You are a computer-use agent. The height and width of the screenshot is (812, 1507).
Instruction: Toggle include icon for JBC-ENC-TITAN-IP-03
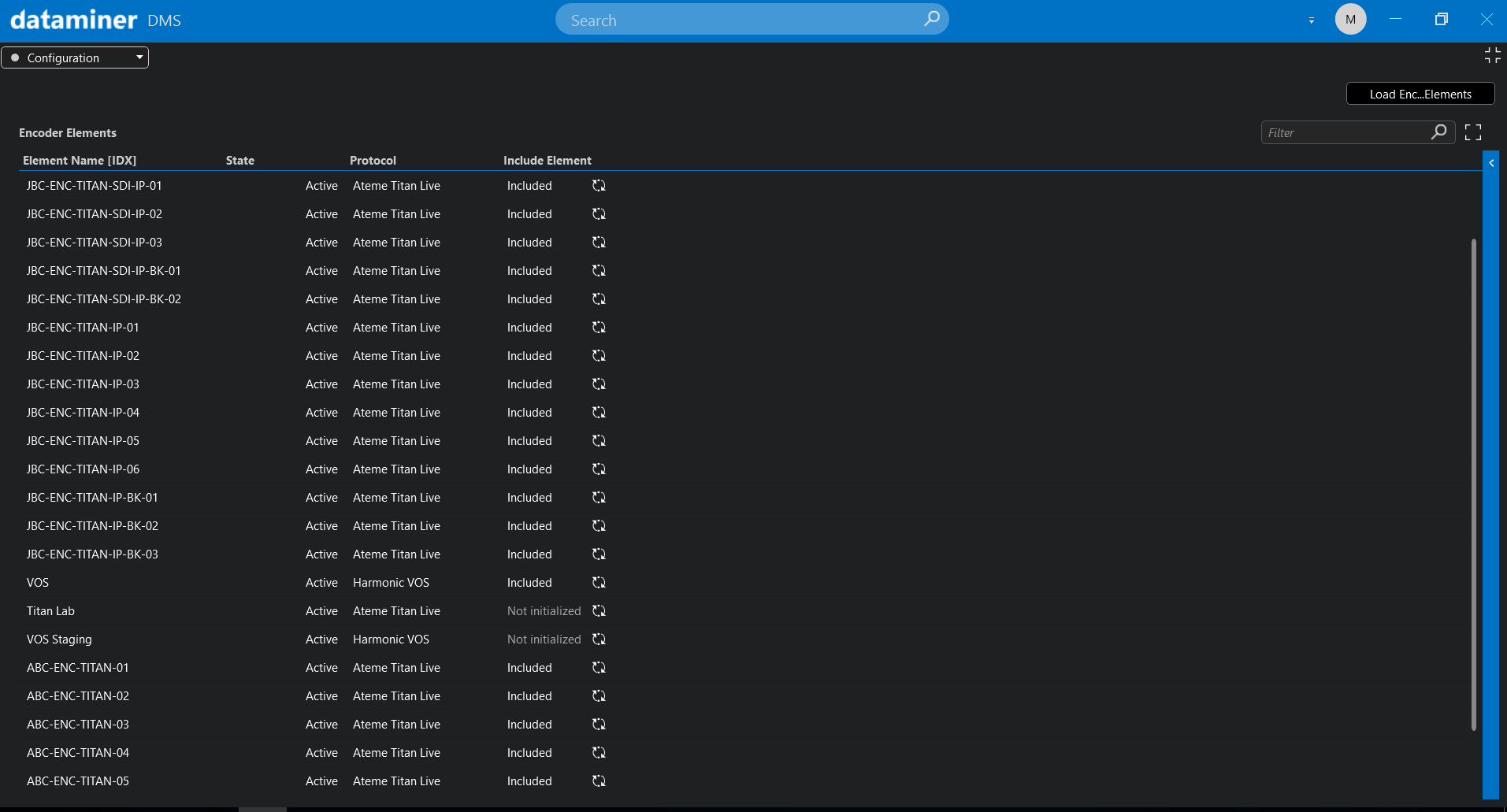[599, 384]
